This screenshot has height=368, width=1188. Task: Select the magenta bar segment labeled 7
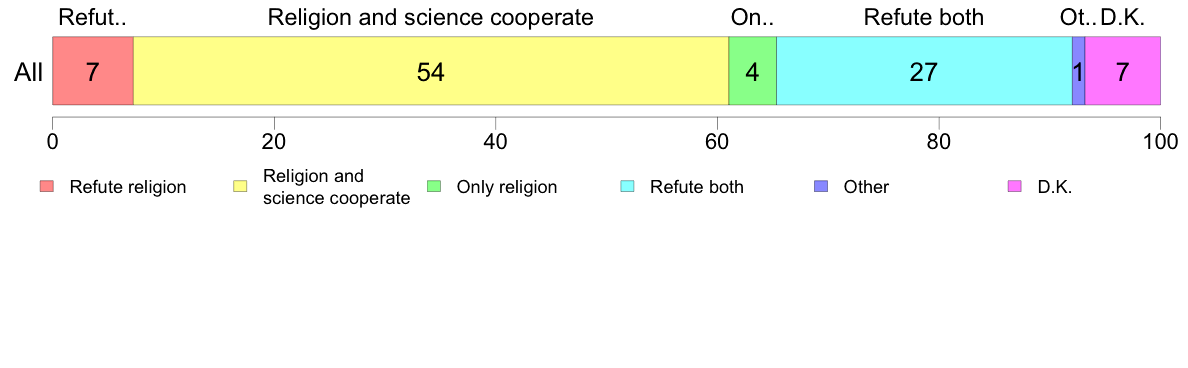tap(1123, 70)
